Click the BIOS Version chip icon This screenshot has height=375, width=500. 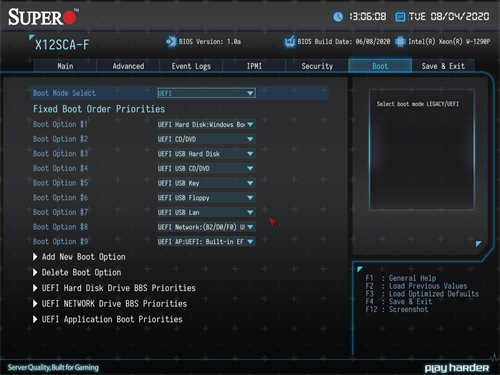point(171,42)
